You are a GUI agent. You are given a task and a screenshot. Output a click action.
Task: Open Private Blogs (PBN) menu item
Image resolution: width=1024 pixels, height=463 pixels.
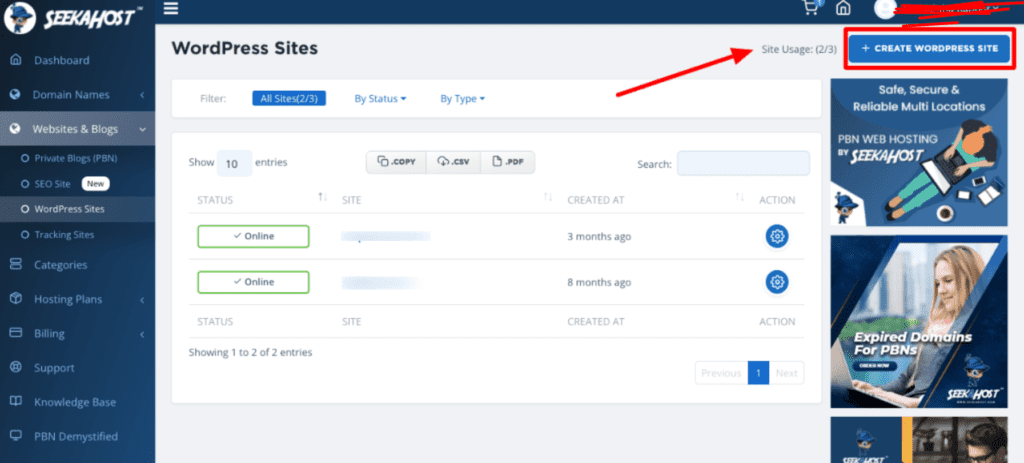(x=76, y=158)
